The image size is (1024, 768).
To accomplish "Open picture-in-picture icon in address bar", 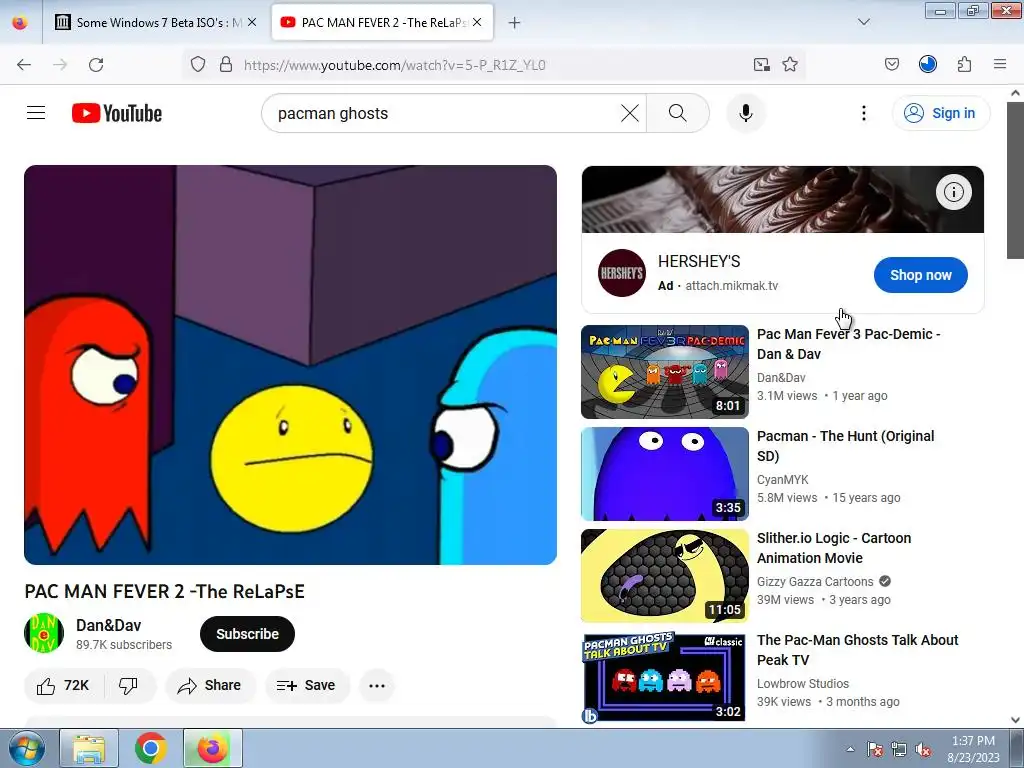I will pyautogui.click(x=761, y=65).
